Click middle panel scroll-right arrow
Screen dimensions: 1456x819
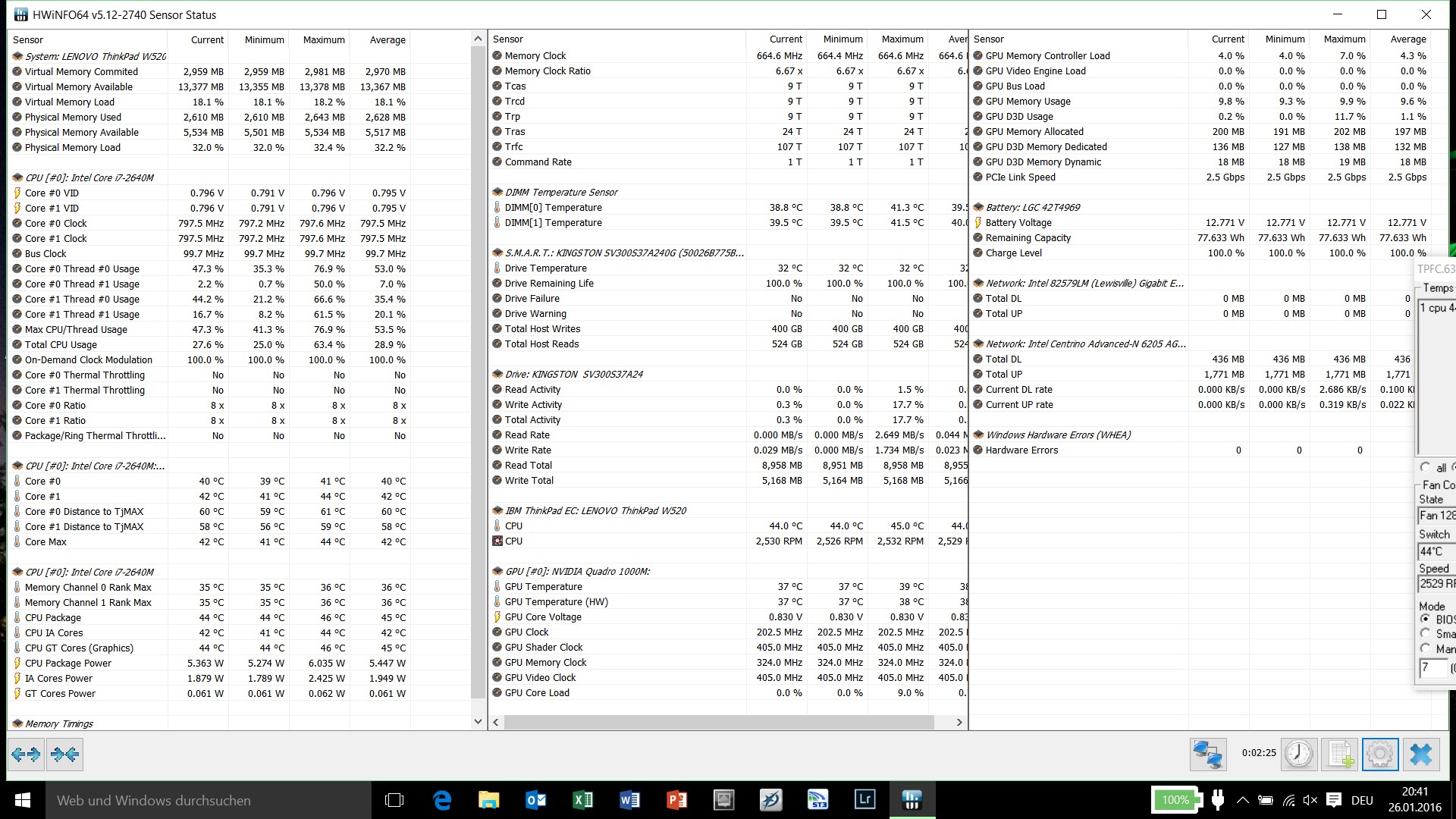point(959,723)
